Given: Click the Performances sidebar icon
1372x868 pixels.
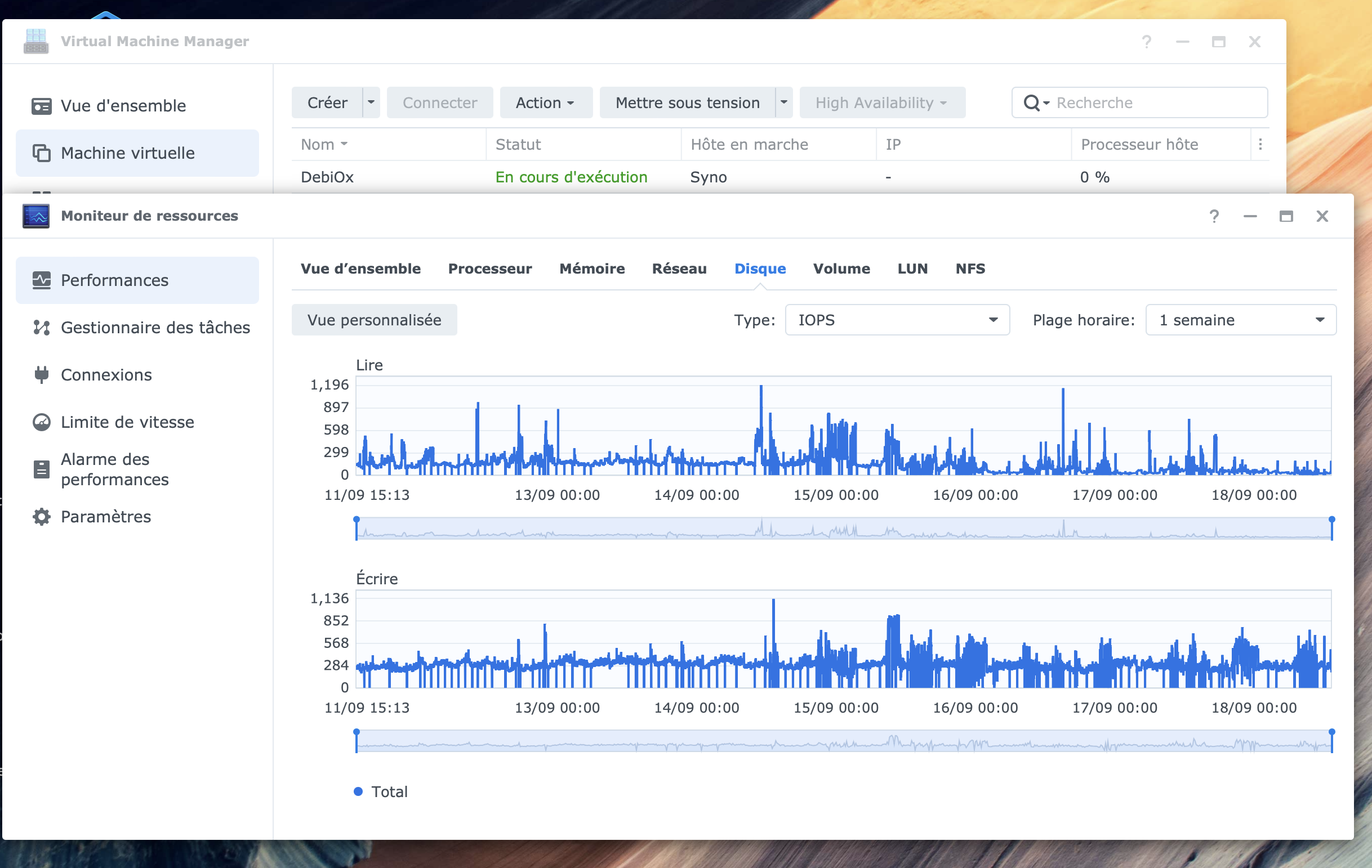Looking at the screenshot, I should pyautogui.click(x=41, y=280).
